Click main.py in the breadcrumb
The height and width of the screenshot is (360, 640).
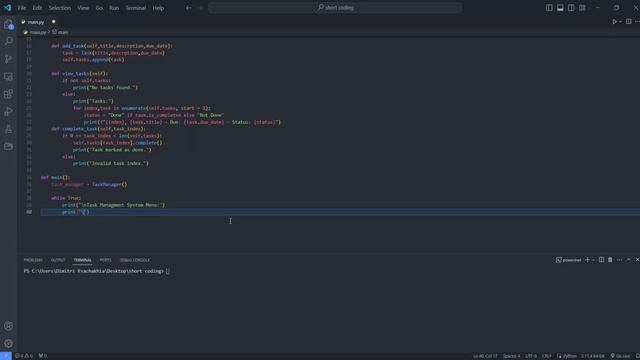tap(38, 32)
